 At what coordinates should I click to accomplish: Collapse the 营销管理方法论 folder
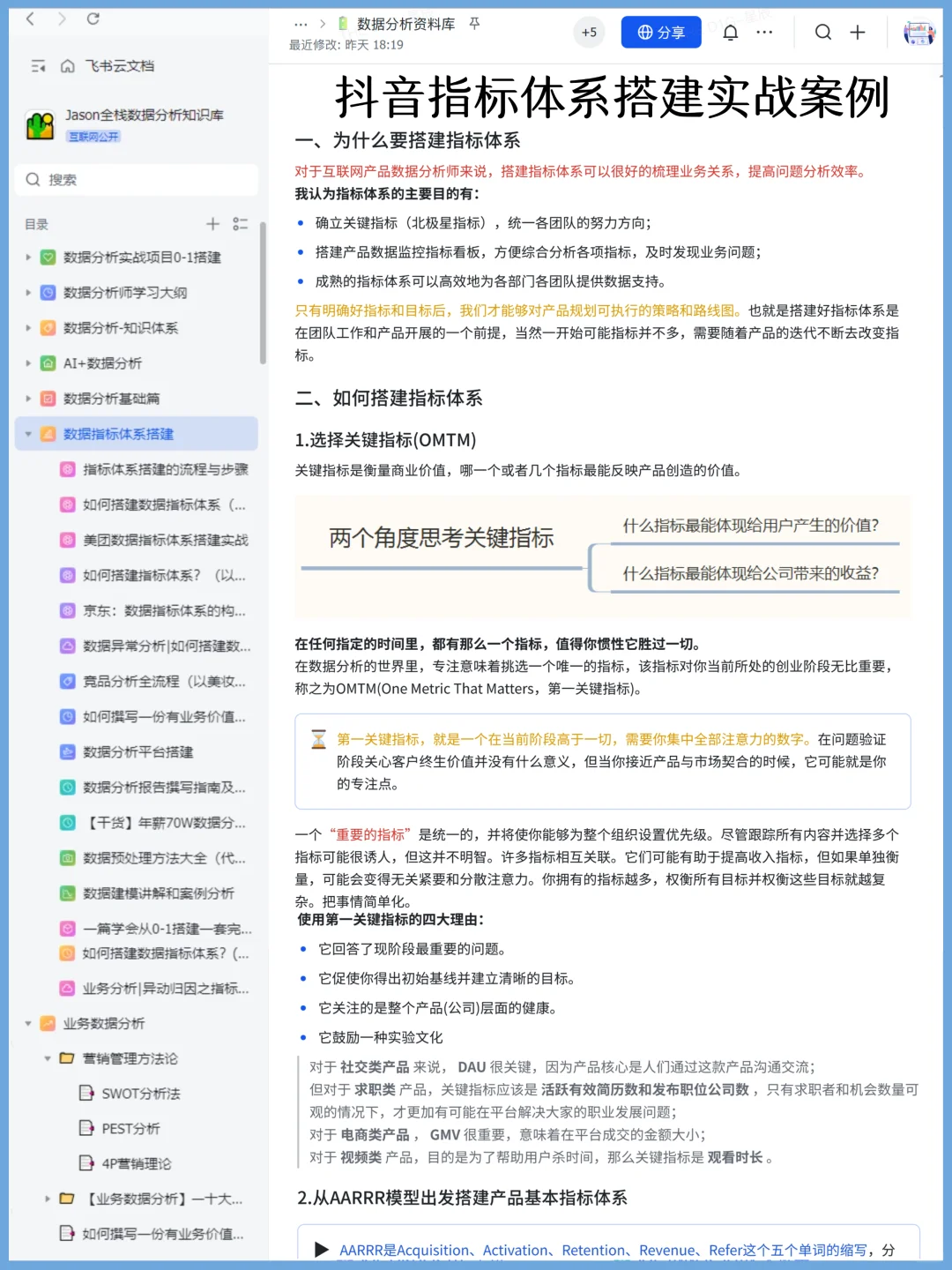[x=48, y=1058]
